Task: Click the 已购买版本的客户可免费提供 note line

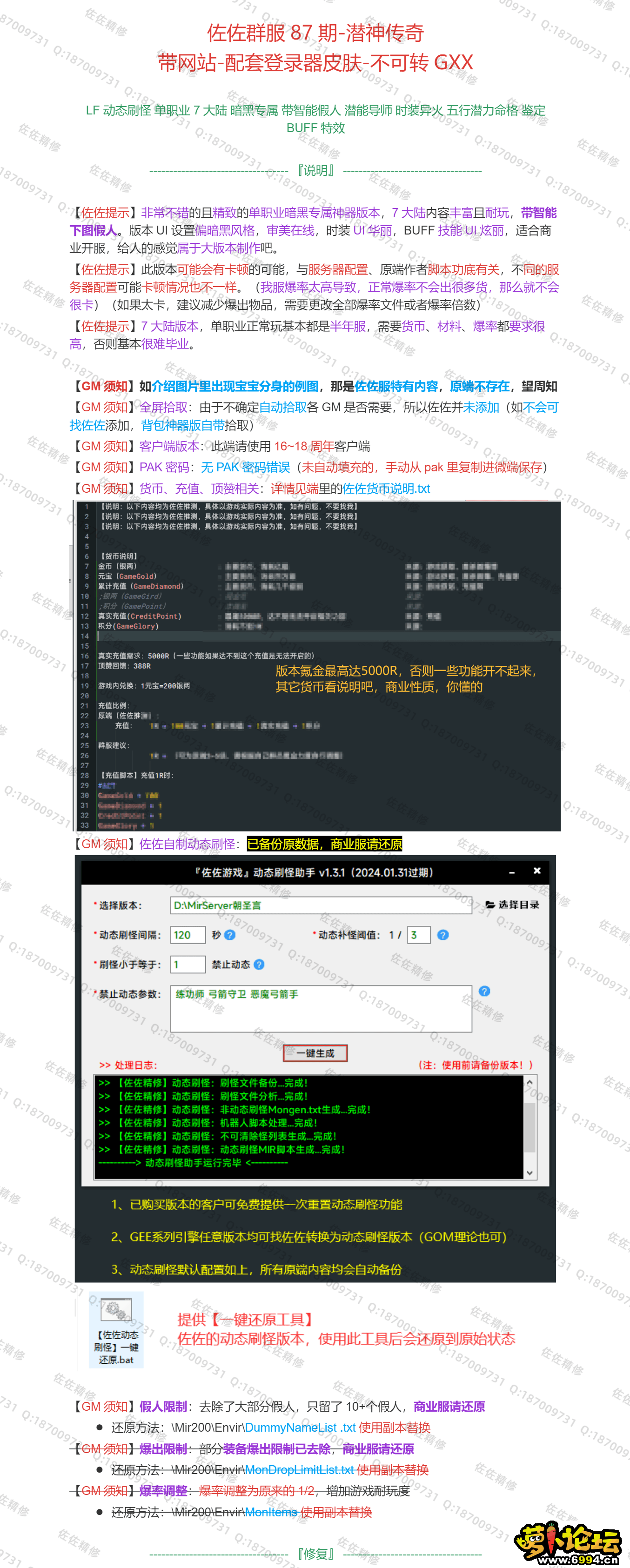Action: (x=256, y=1205)
